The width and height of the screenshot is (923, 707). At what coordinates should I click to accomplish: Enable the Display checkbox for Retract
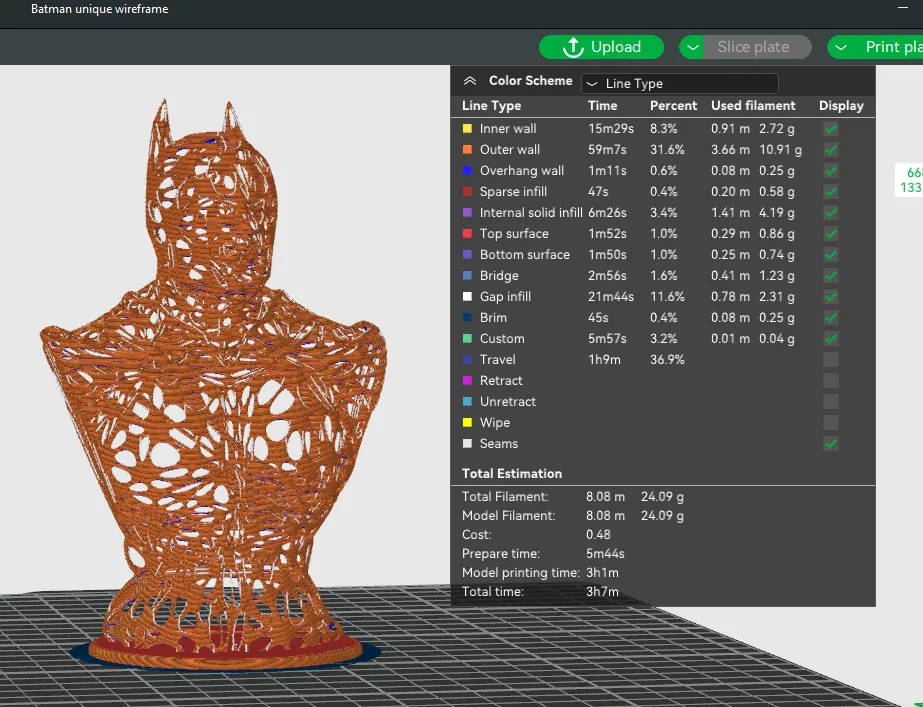pyautogui.click(x=830, y=380)
